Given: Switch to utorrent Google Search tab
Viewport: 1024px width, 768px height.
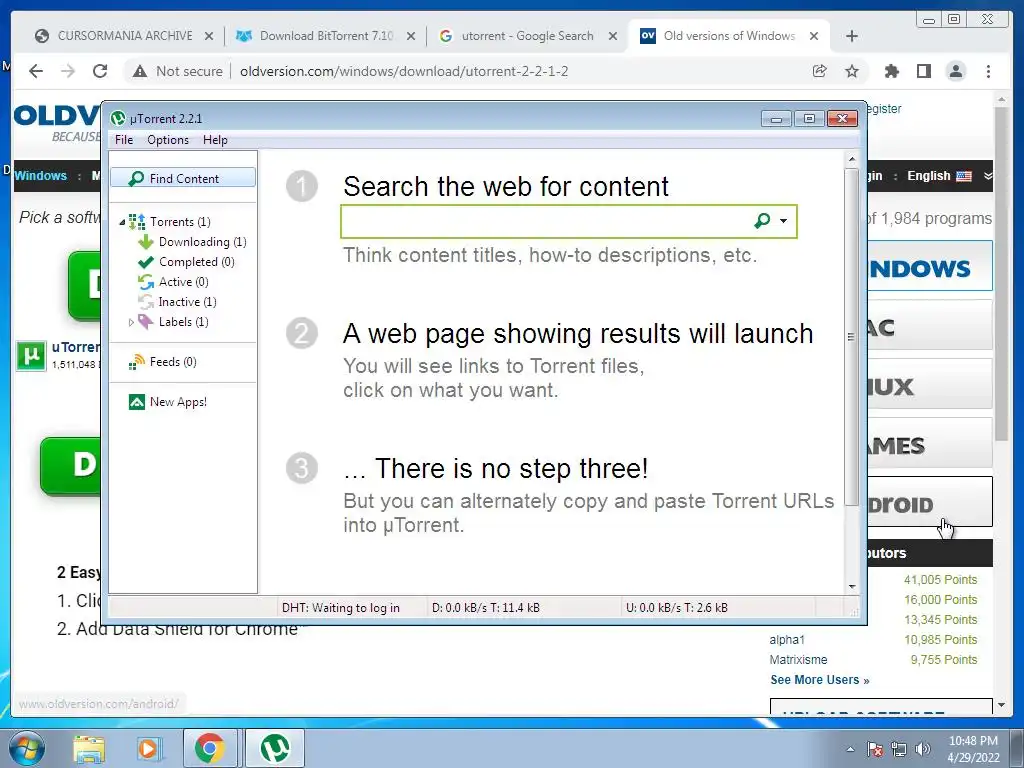Looking at the screenshot, I should point(528,36).
